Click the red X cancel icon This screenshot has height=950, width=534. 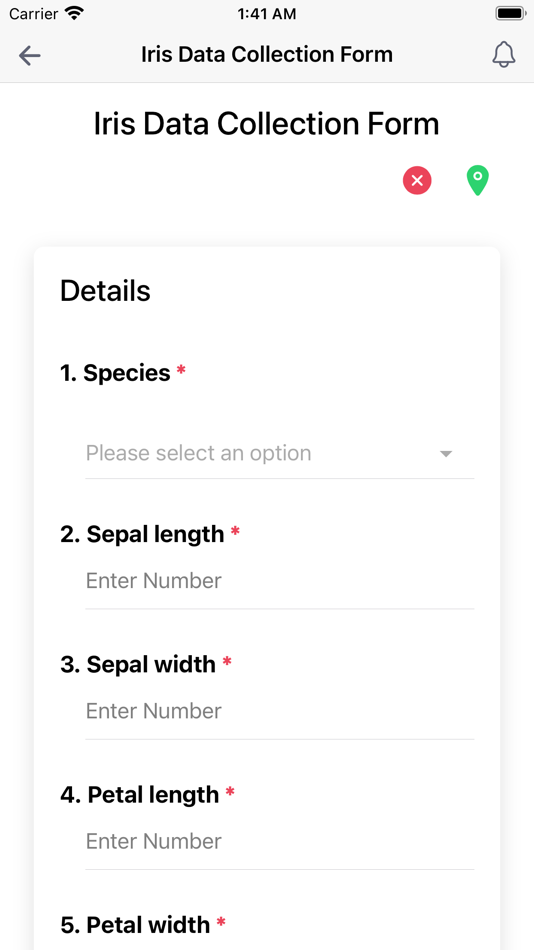click(x=417, y=181)
